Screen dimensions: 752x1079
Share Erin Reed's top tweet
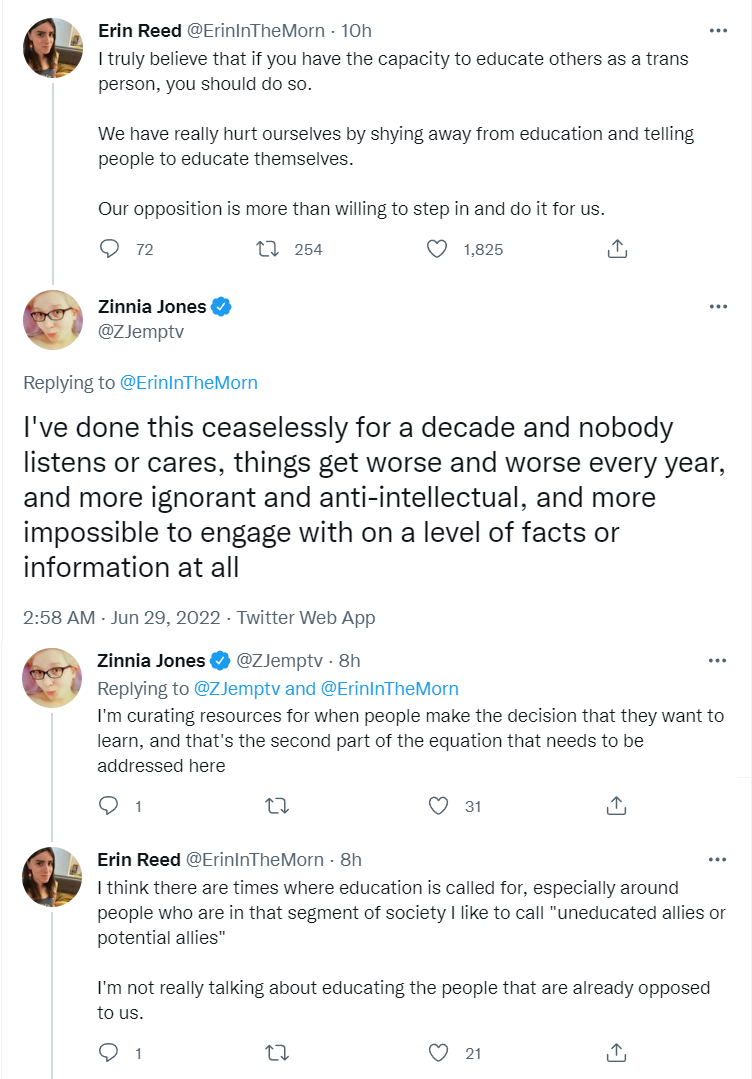[x=617, y=249]
